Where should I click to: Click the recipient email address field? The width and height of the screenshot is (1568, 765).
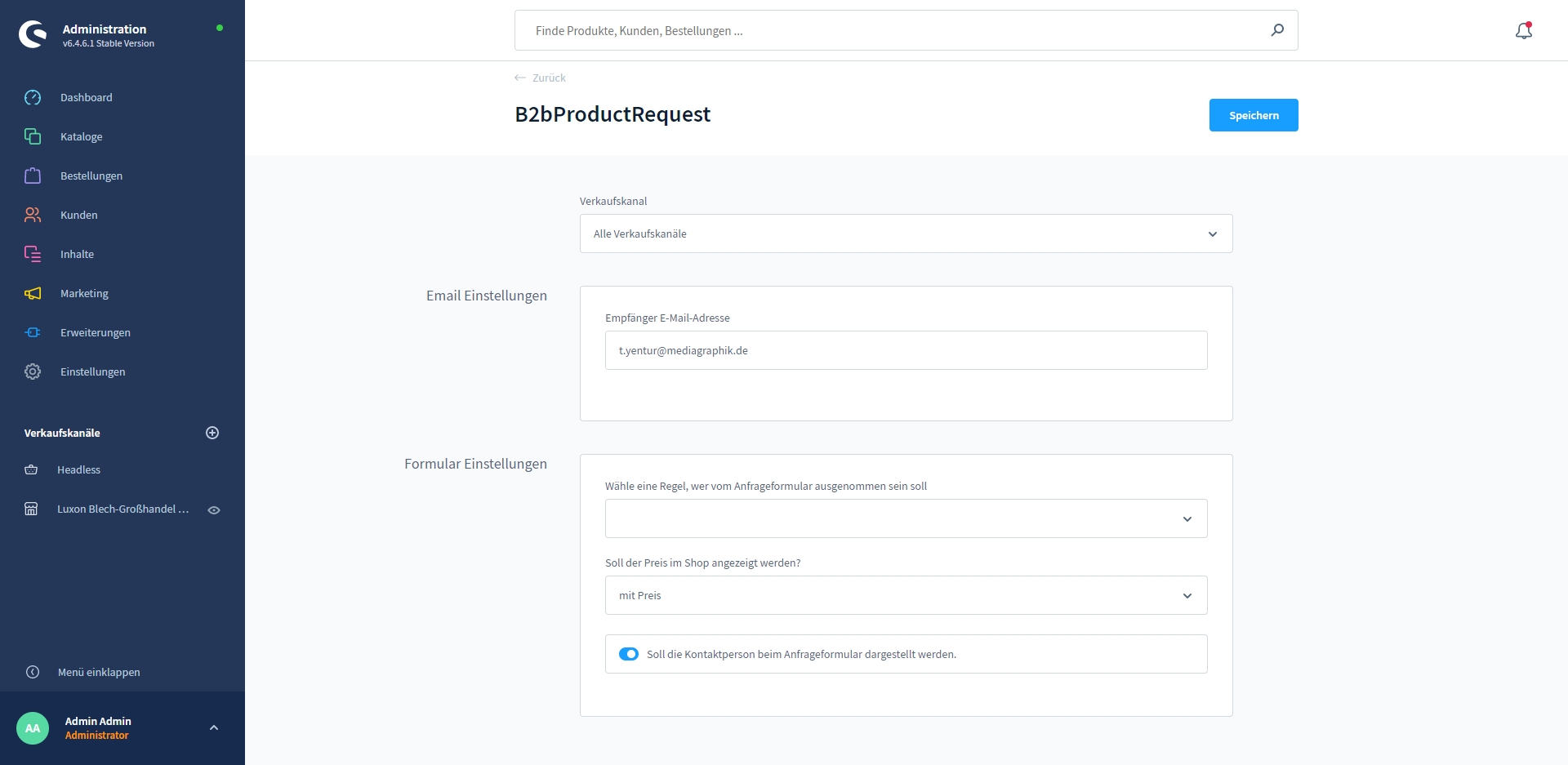point(906,350)
